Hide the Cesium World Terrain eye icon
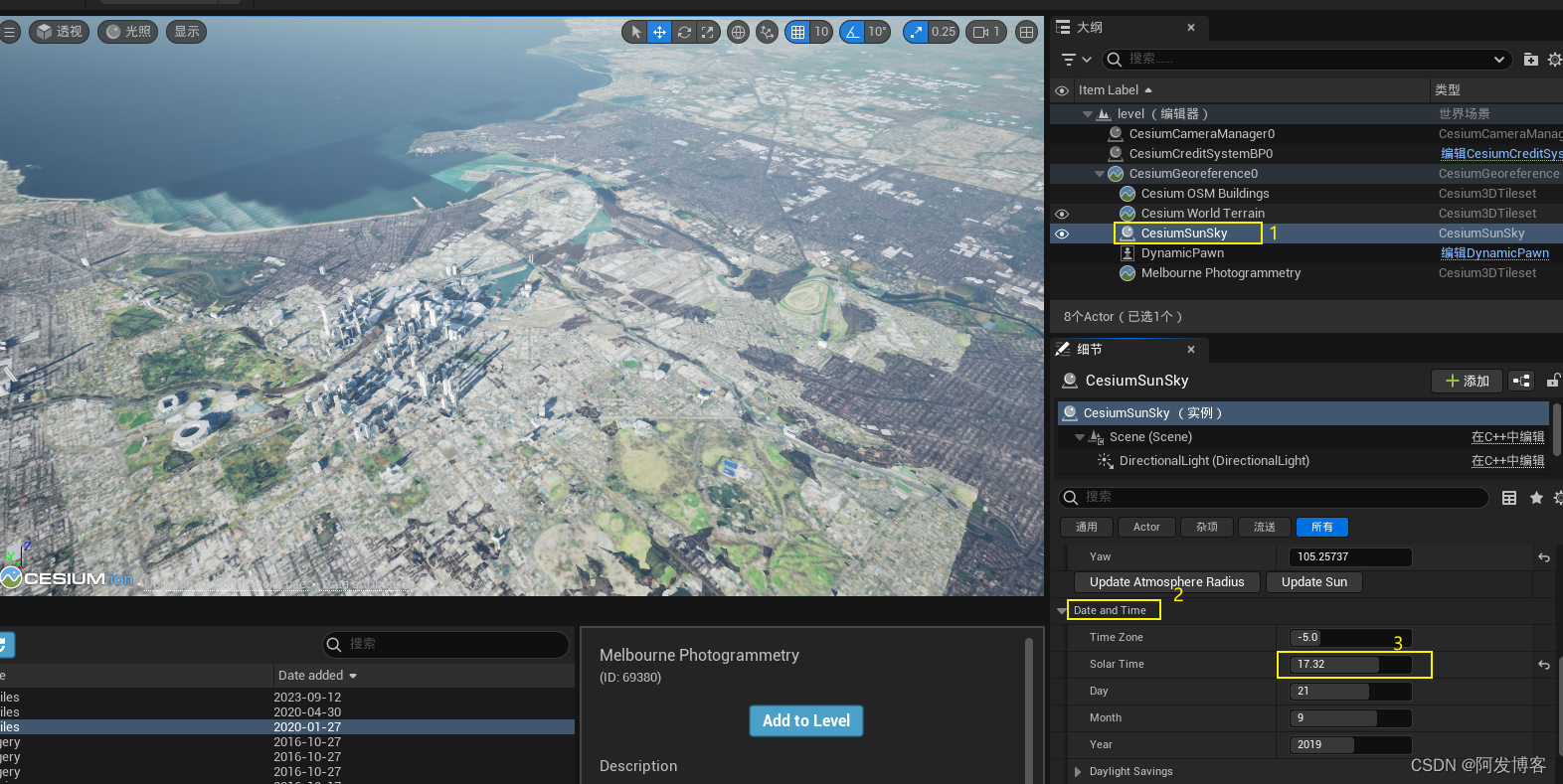The image size is (1563, 784). [1062, 214]
